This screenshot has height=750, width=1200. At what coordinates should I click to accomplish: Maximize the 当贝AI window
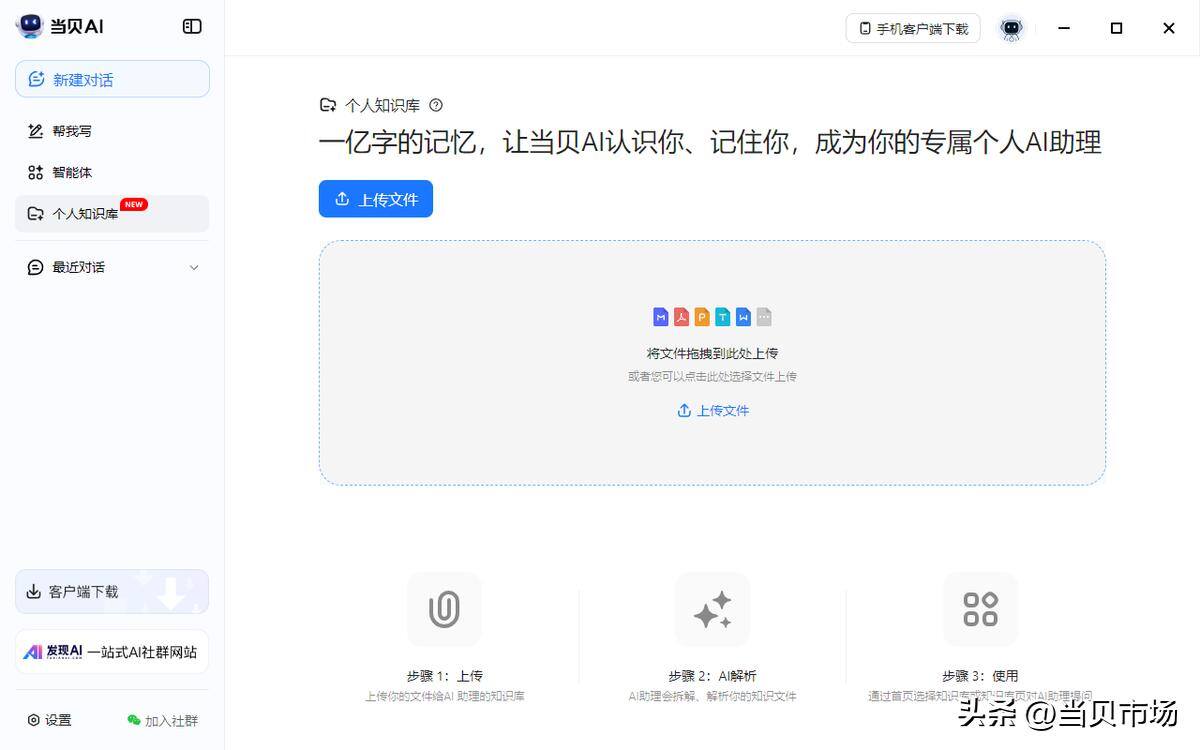[x=1116, y=28]
